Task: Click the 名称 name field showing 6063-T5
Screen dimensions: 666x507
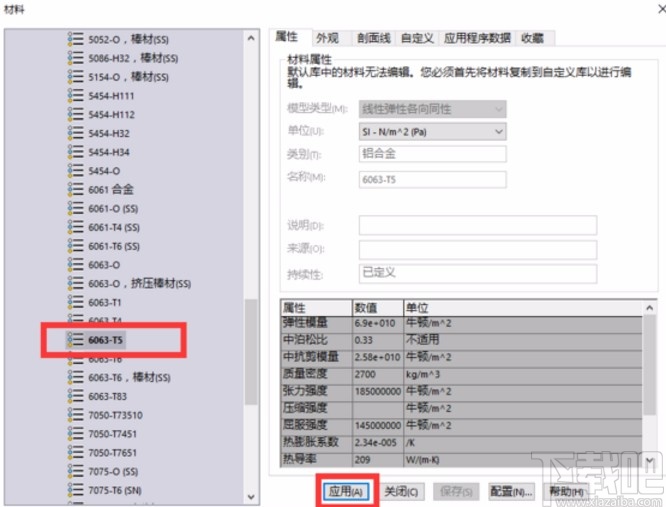Action: [432, 179]
